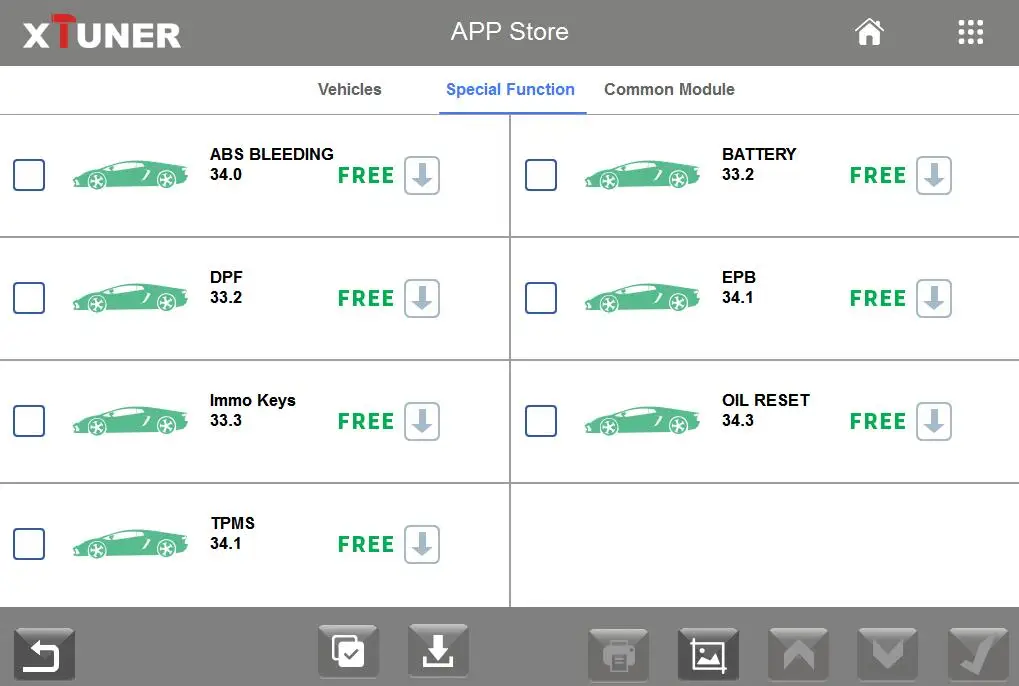
Task: Tick the BATTERY checkbox
Action: pos(541,176)
